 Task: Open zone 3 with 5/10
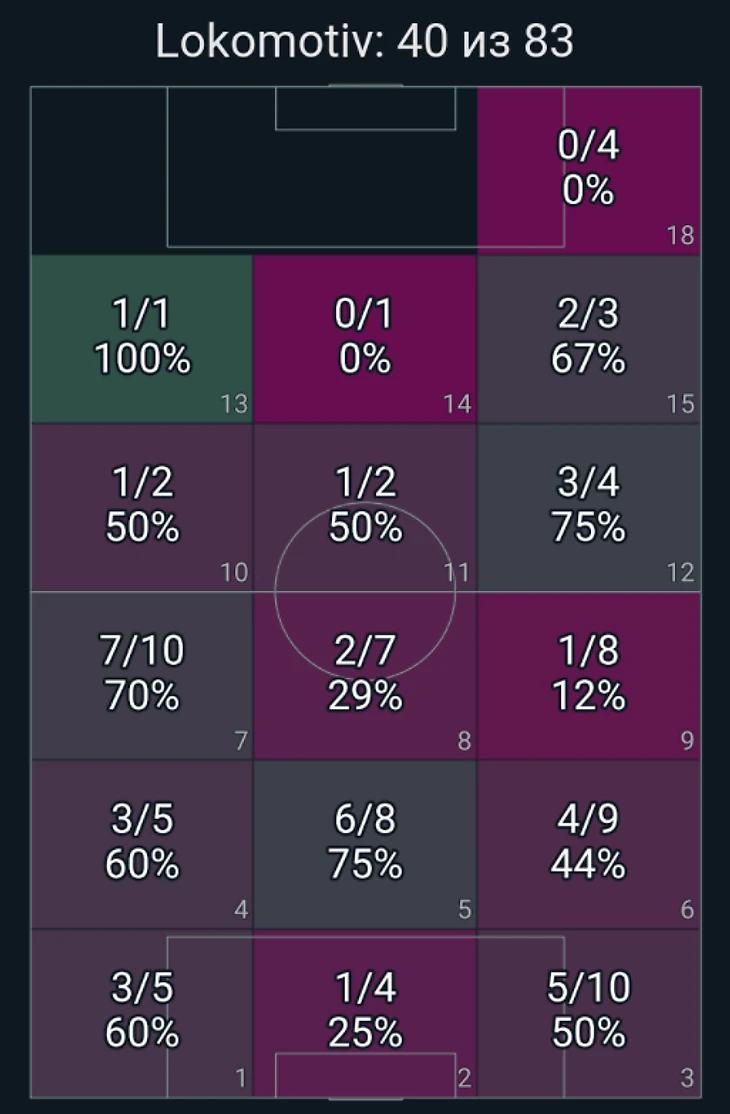point(589,1013)
